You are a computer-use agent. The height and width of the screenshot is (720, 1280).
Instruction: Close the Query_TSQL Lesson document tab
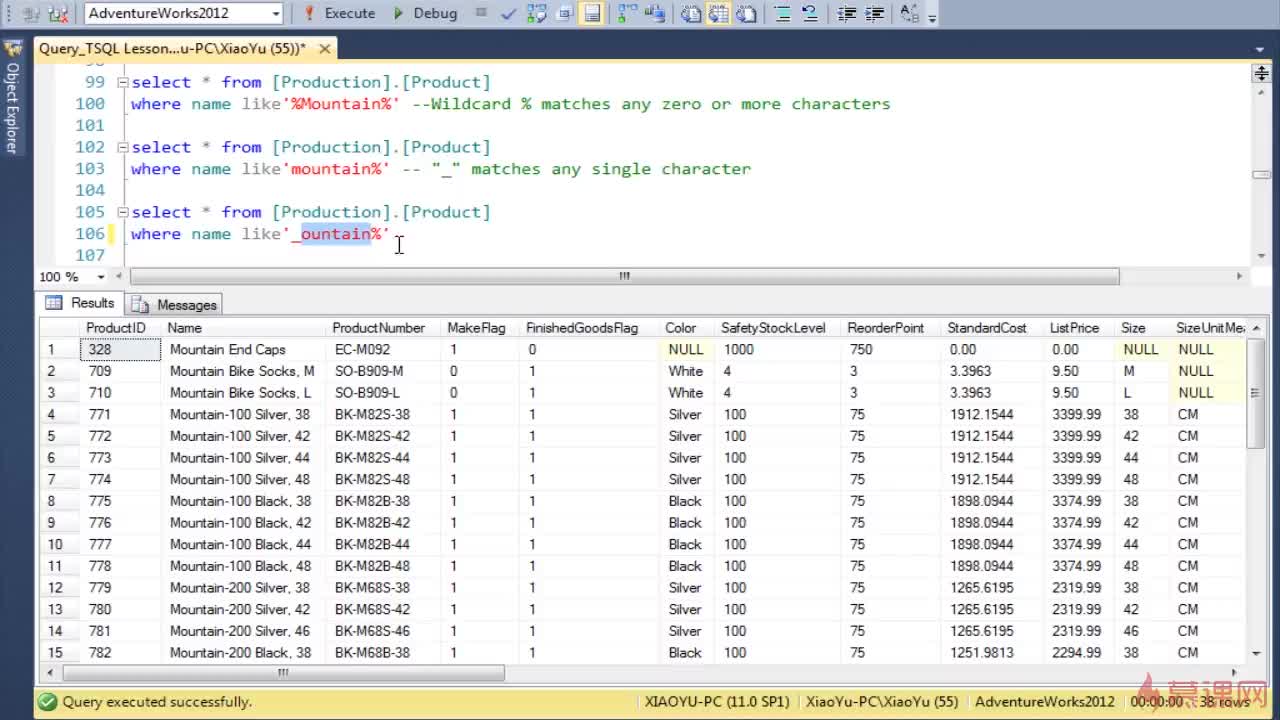click(325, 48)
